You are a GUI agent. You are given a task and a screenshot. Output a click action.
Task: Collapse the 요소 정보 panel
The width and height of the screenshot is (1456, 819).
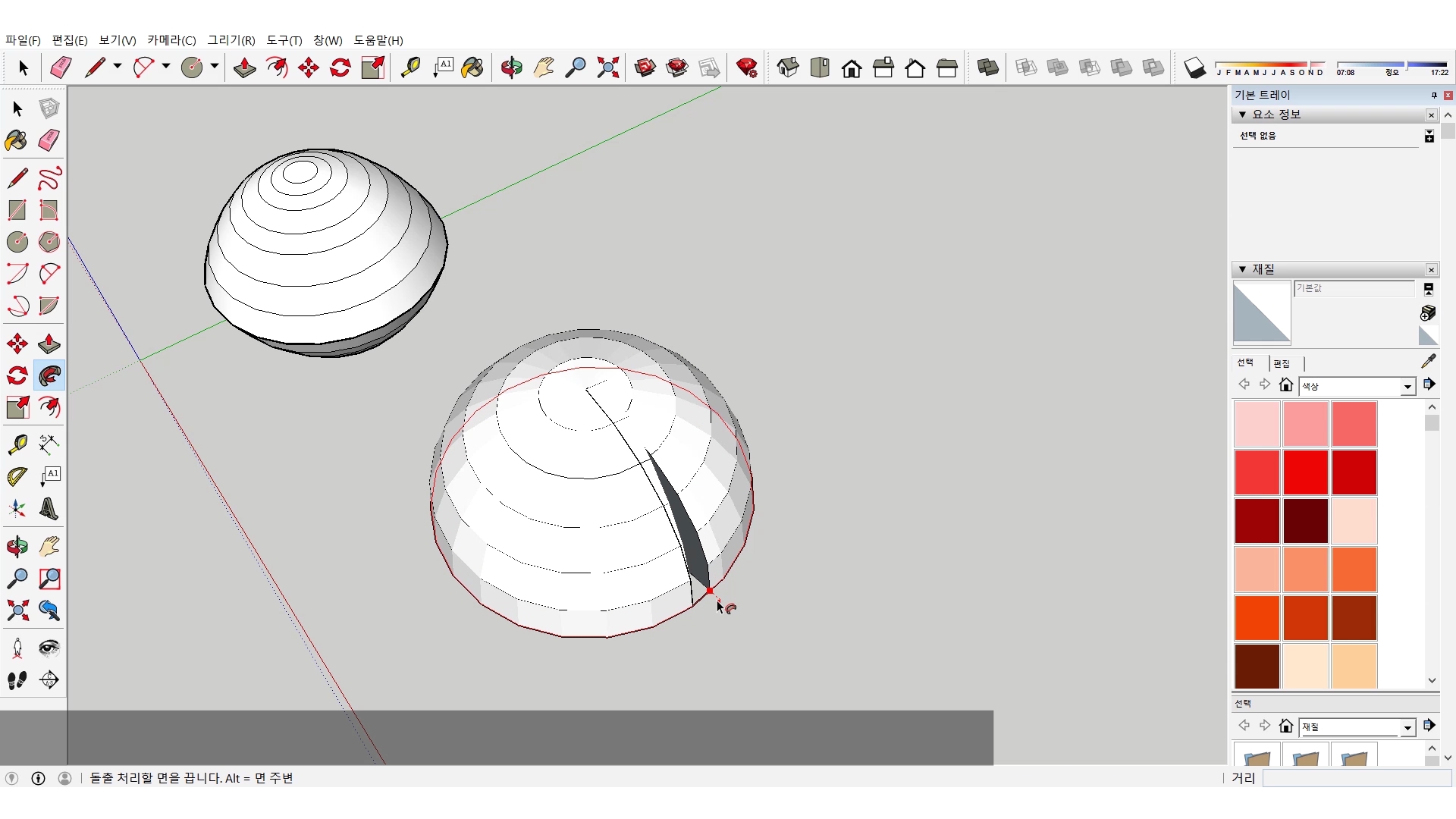1242,115
